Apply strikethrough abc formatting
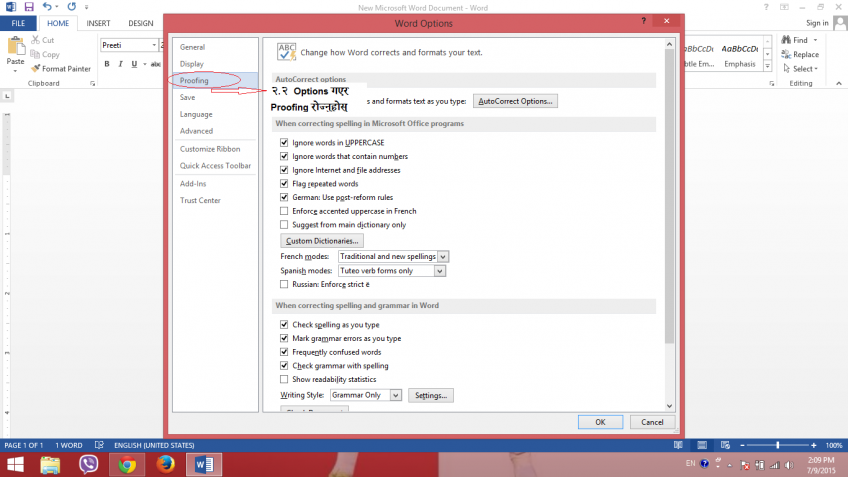The width and height of the screenshot is (848, 477). tap(156, 64)
